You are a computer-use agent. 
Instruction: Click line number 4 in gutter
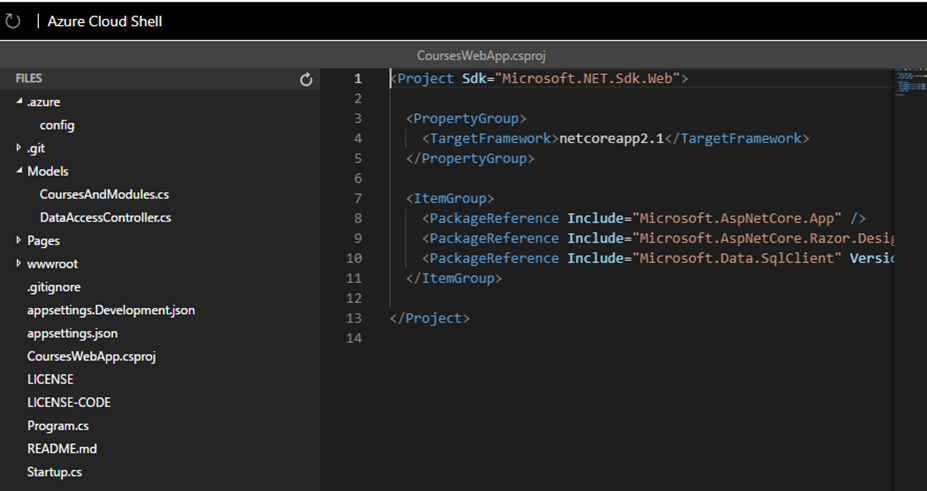(357, 138)
